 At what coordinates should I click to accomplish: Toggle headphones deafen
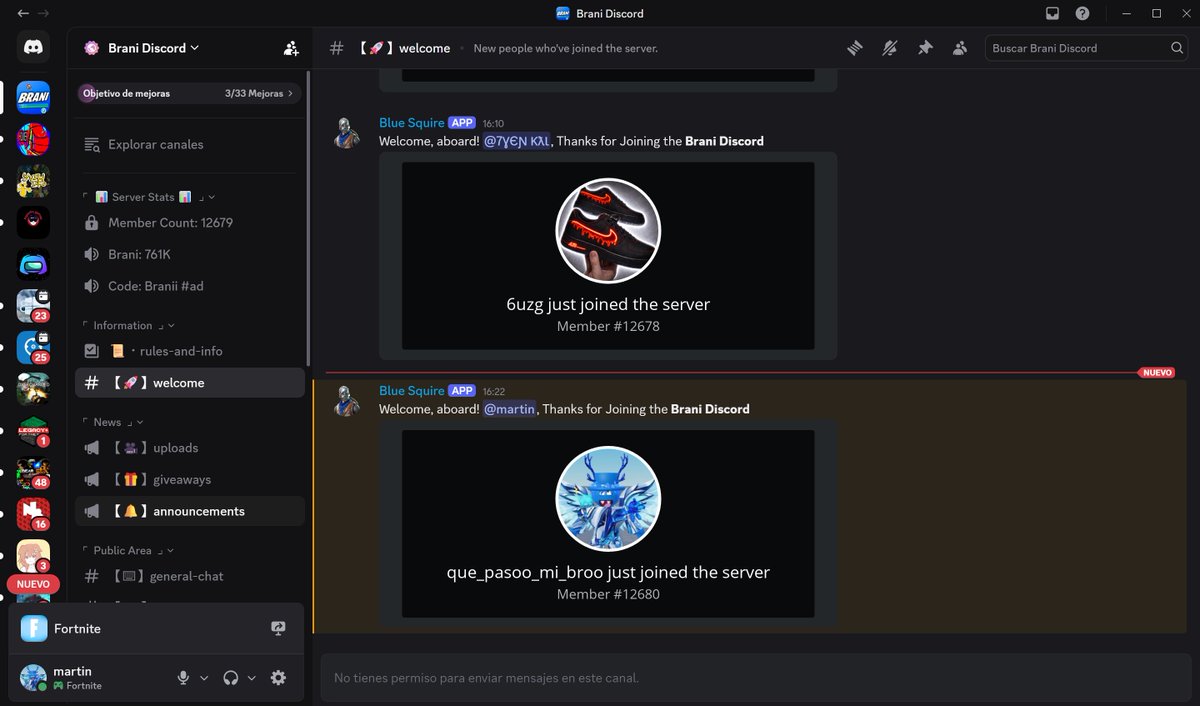tap(231, 678)
